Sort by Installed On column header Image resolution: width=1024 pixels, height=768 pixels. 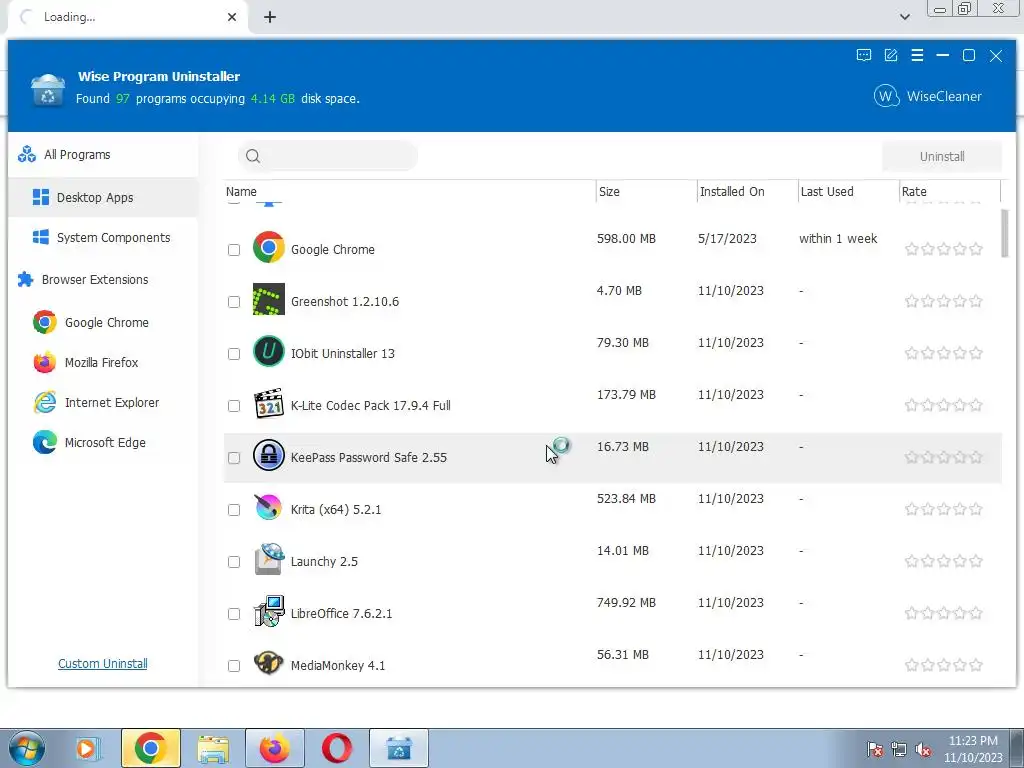click(748, 191)
